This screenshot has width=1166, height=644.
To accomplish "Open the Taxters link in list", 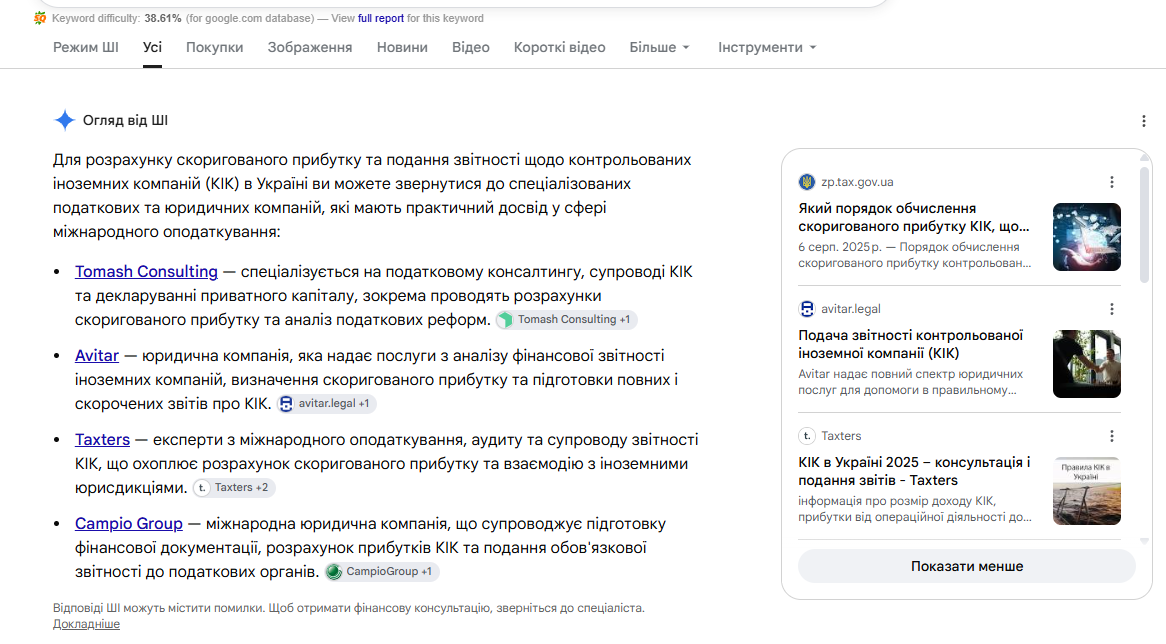I will tap(103, 439).
